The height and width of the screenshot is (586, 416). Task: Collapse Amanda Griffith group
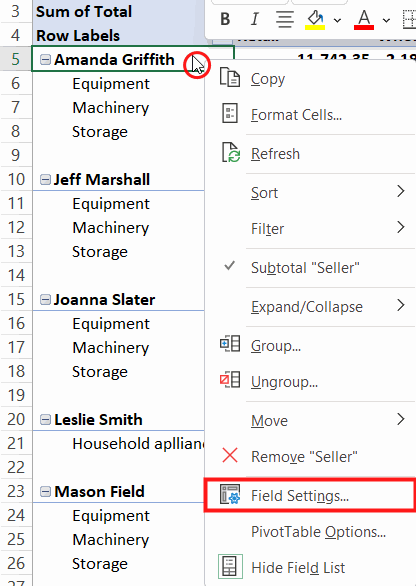tap(45, 59)
